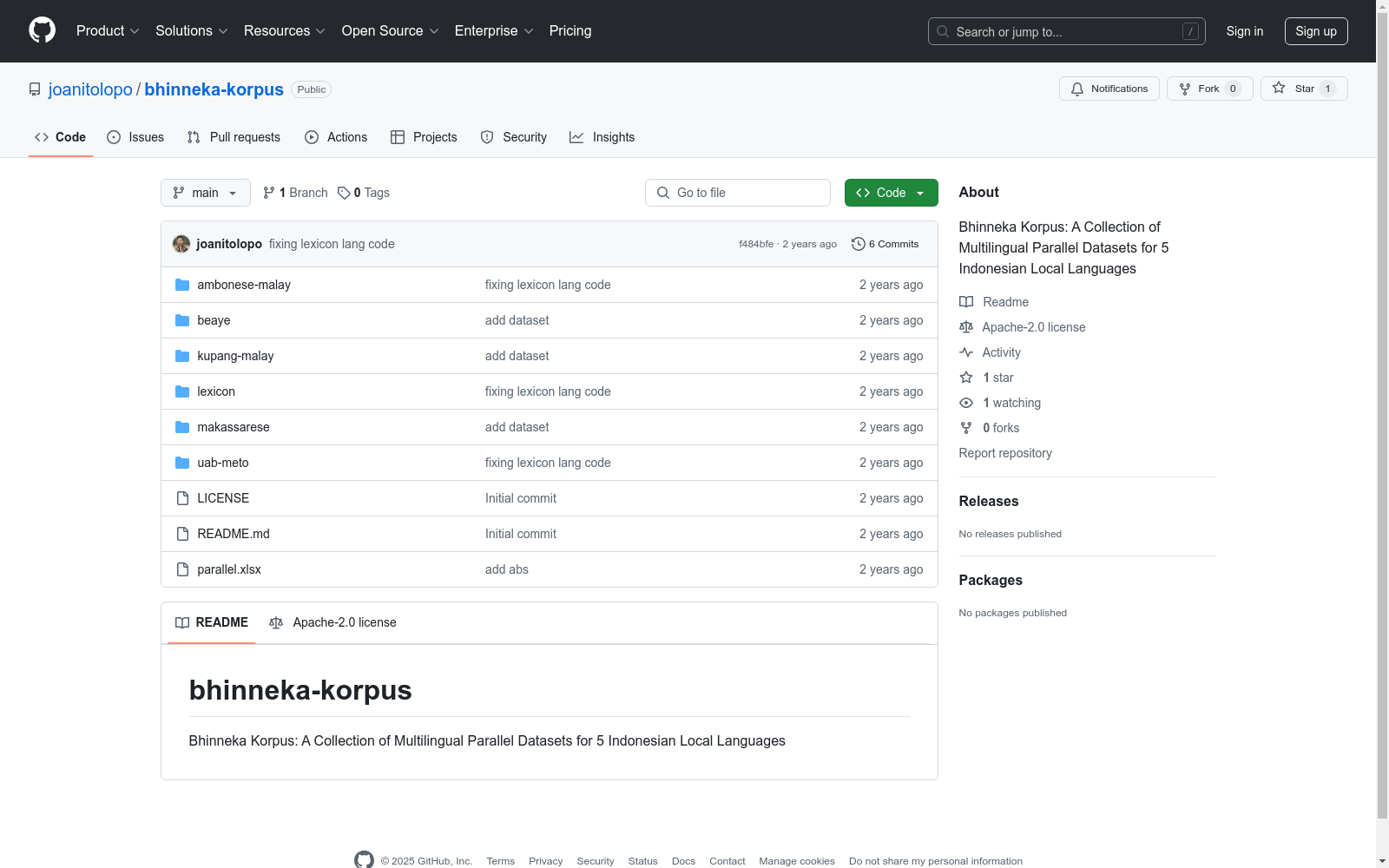Click the lexicon folder icon
Image resolution: width=1389 pixels, height=868 pixels.
[x=182, y=391]
